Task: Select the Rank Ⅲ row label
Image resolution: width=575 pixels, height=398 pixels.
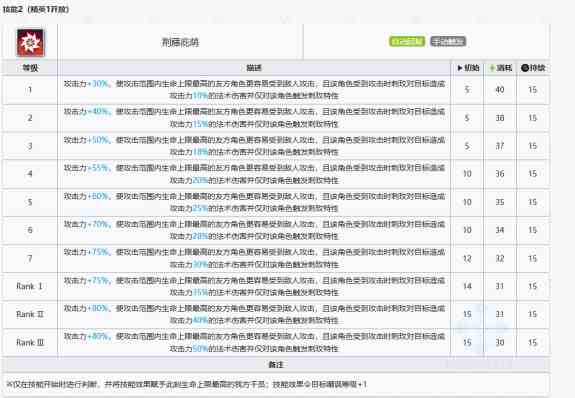Action: pos(30,343)
